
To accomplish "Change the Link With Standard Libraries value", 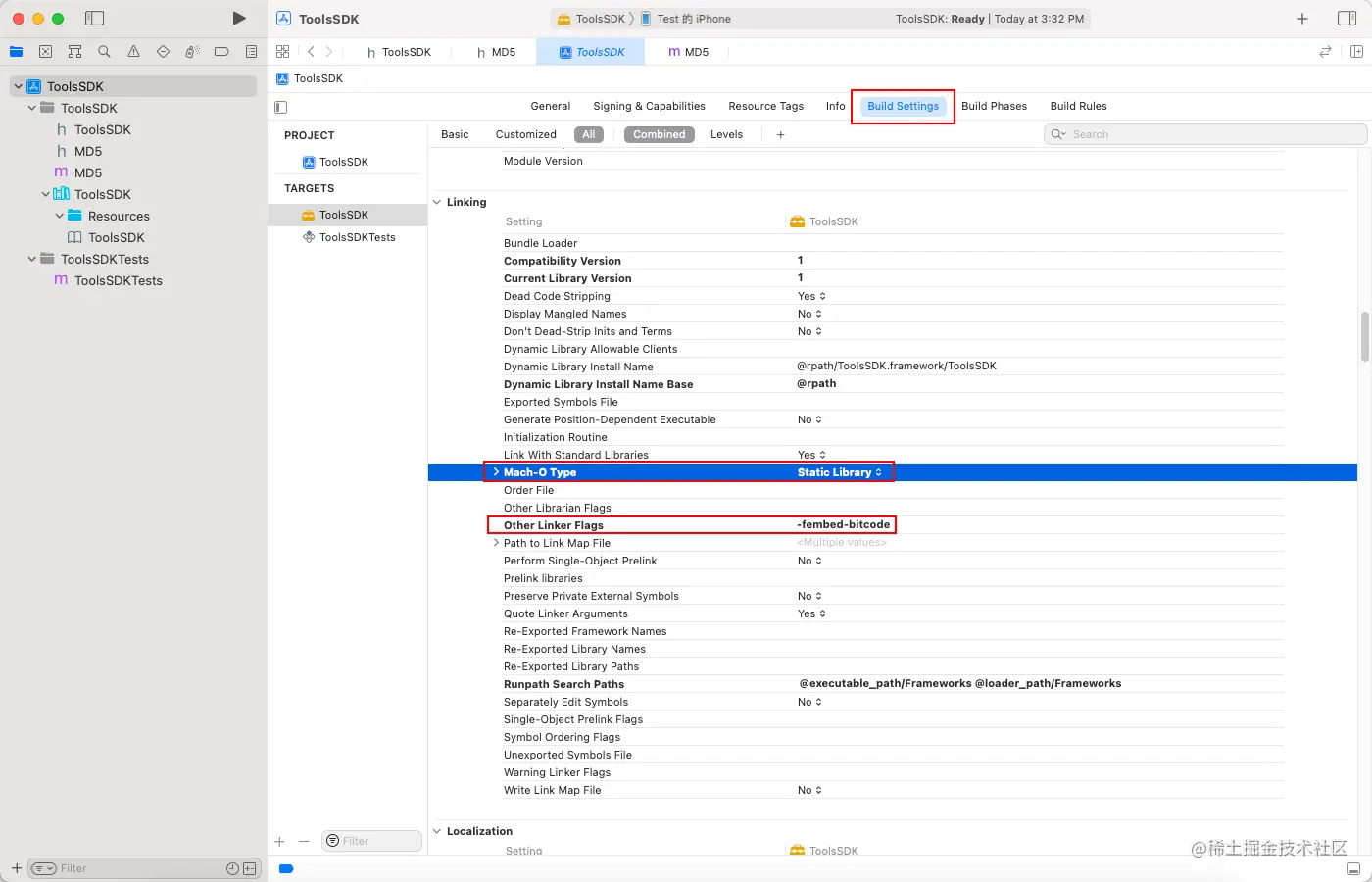I will 811,455.
